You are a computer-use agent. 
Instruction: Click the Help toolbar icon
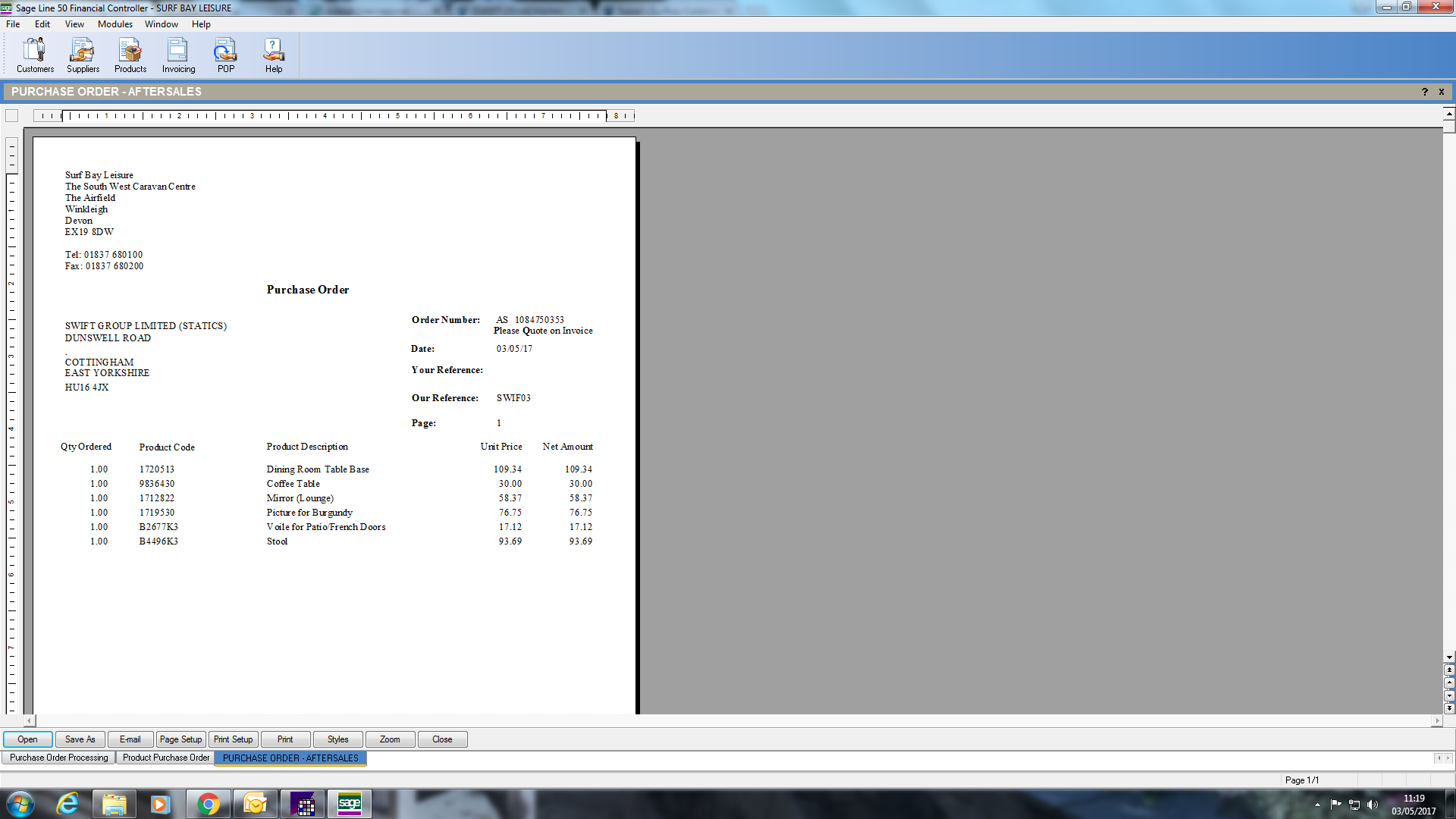[273, 55]
